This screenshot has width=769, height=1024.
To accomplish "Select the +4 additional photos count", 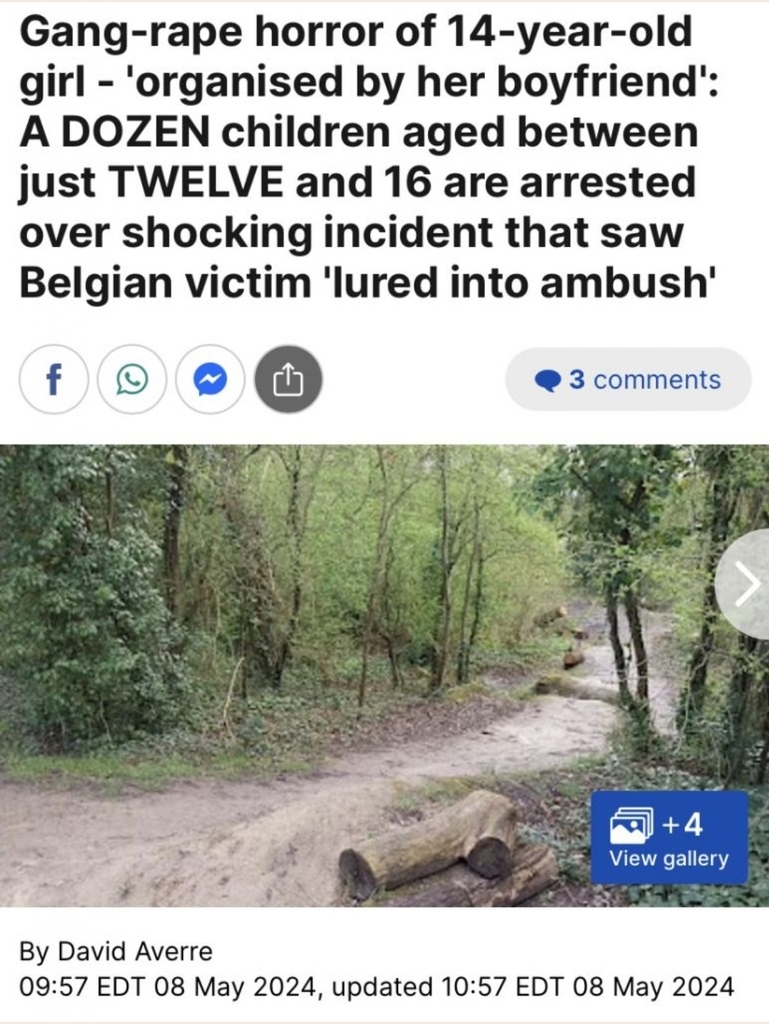I will (682, 825).
